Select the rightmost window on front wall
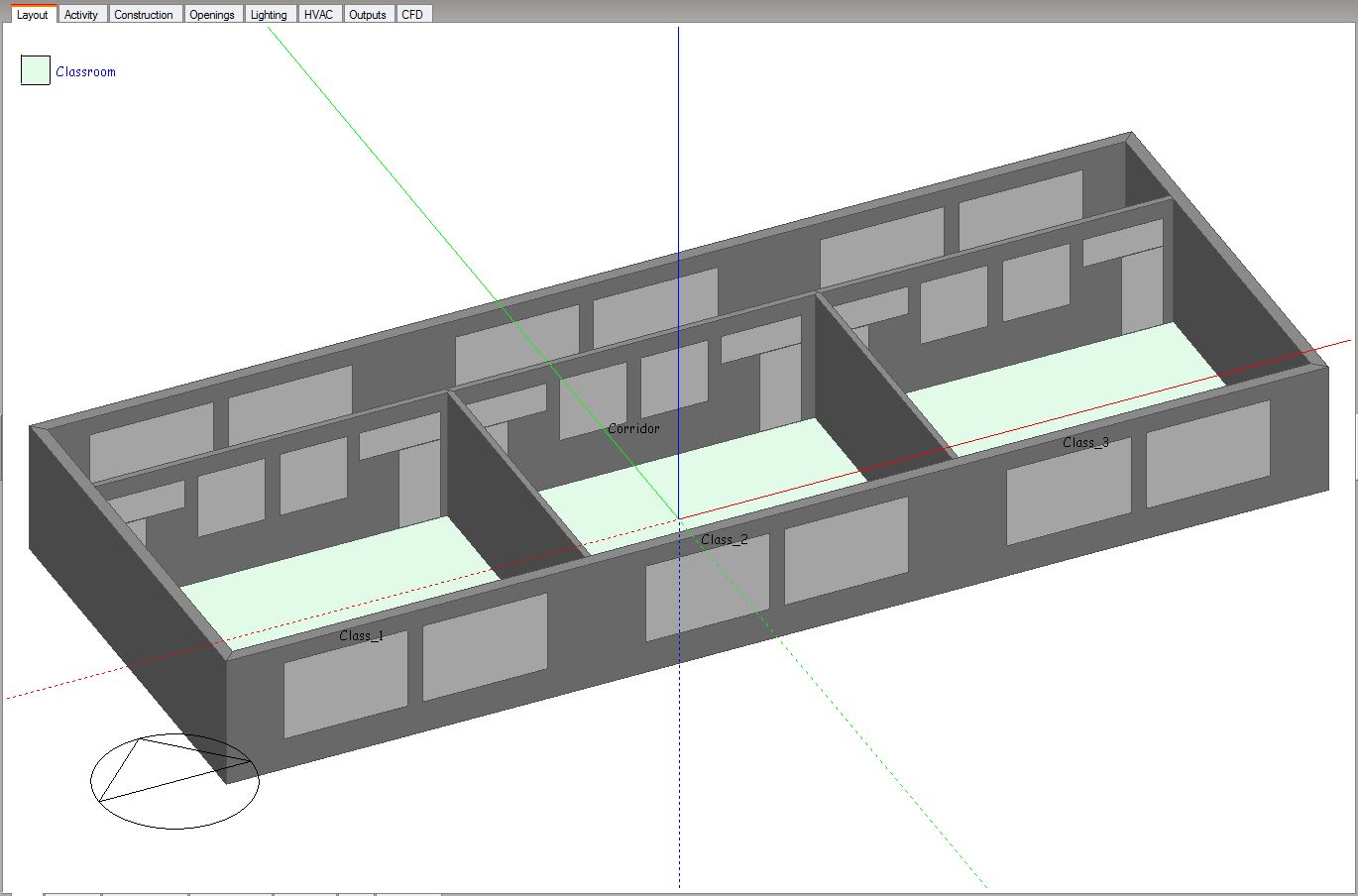Viewport: 1358px width, 896px height. [1208, 454]
